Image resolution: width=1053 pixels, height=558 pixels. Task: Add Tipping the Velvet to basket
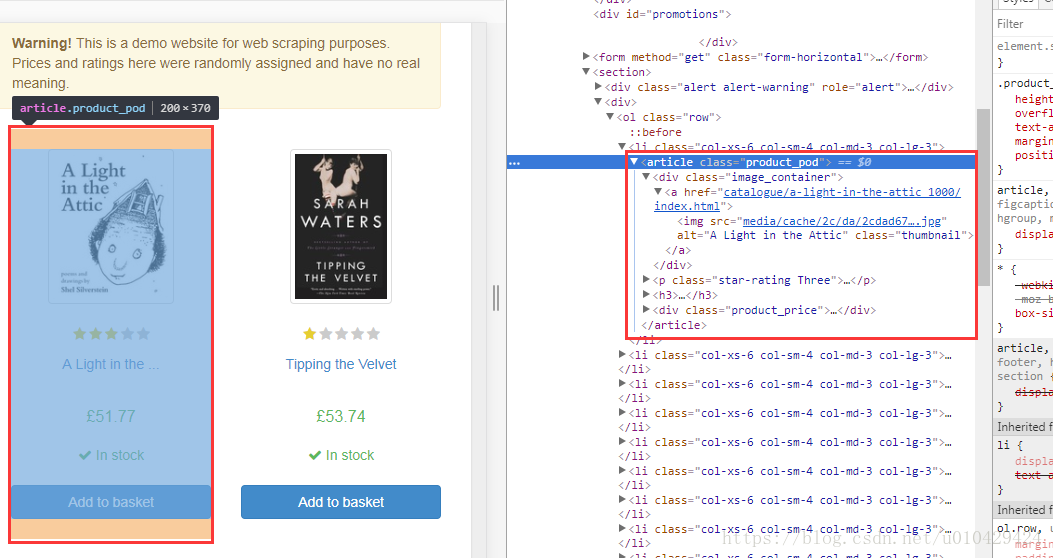point(341,502)
